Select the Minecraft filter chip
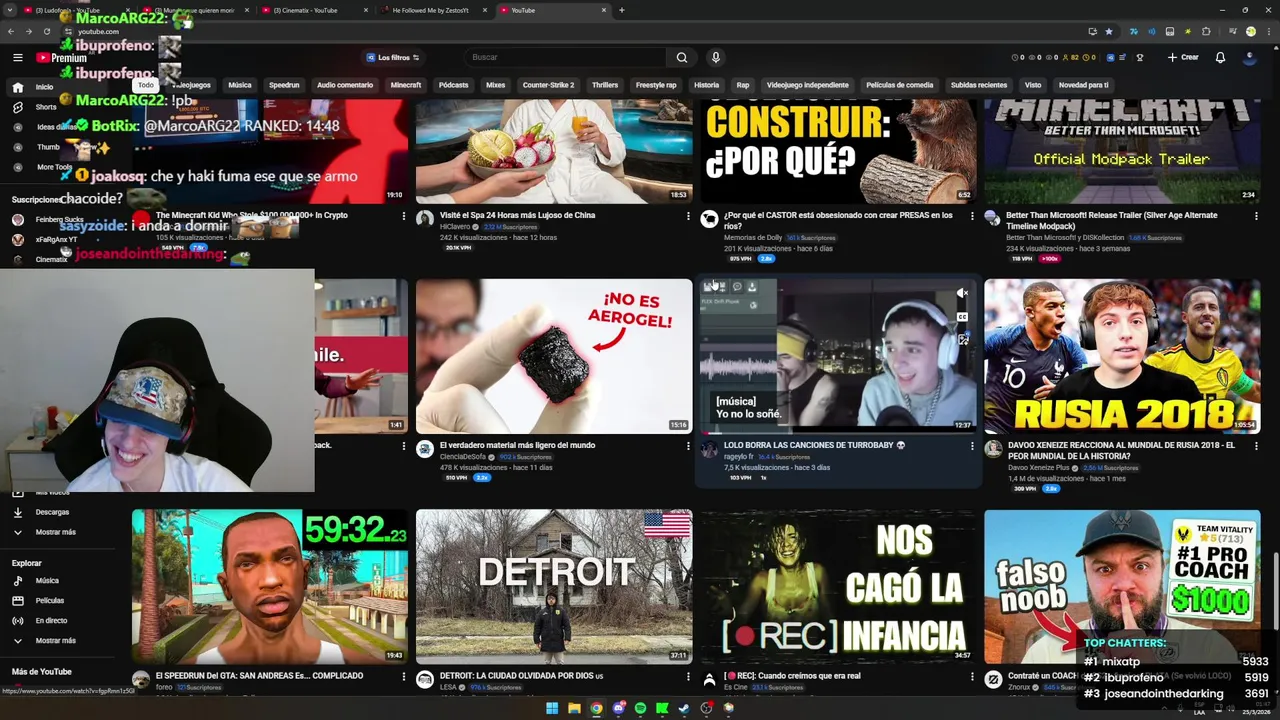 tap(406, 85)
